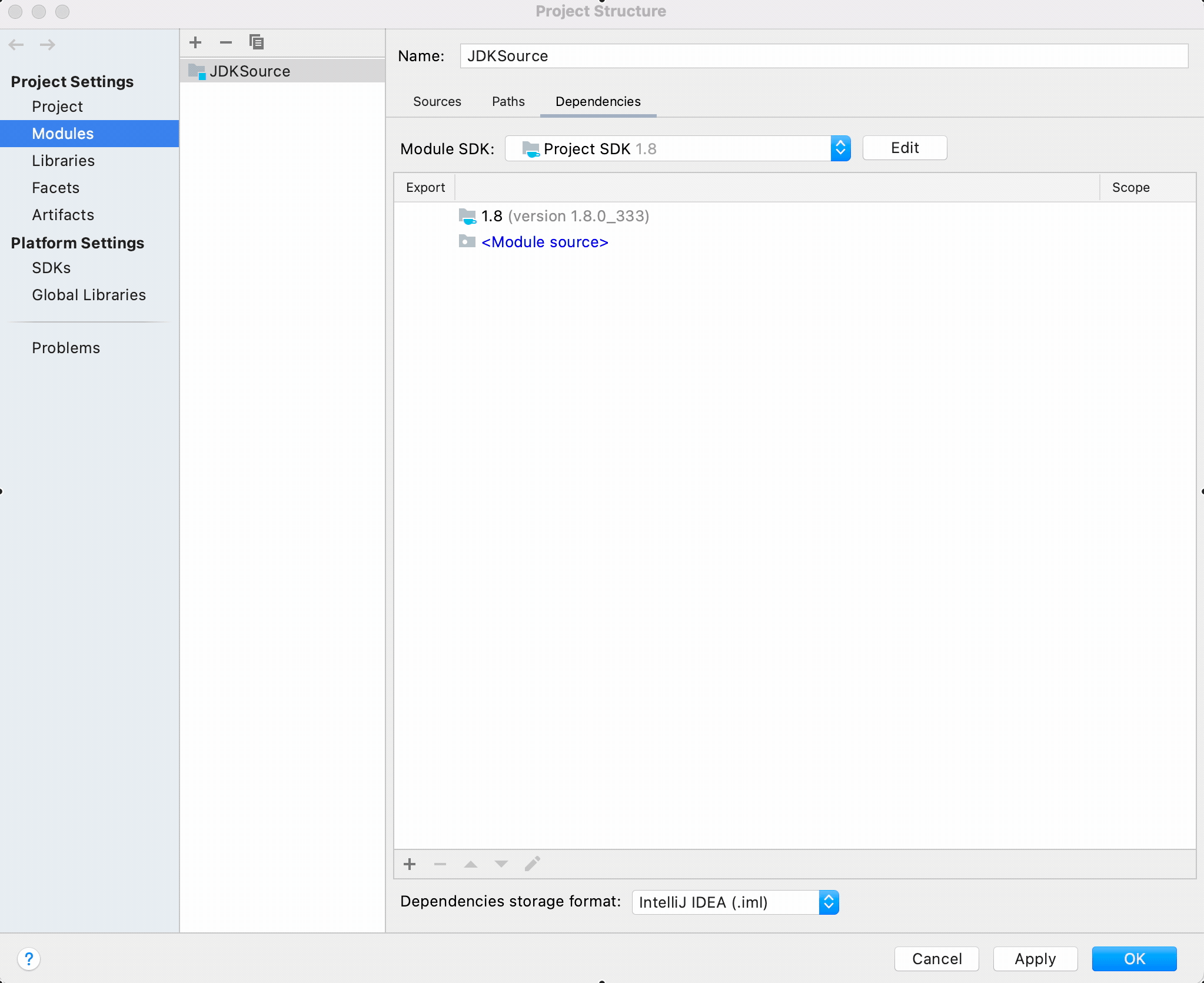Click the back navigation arrow

[16, 45]
